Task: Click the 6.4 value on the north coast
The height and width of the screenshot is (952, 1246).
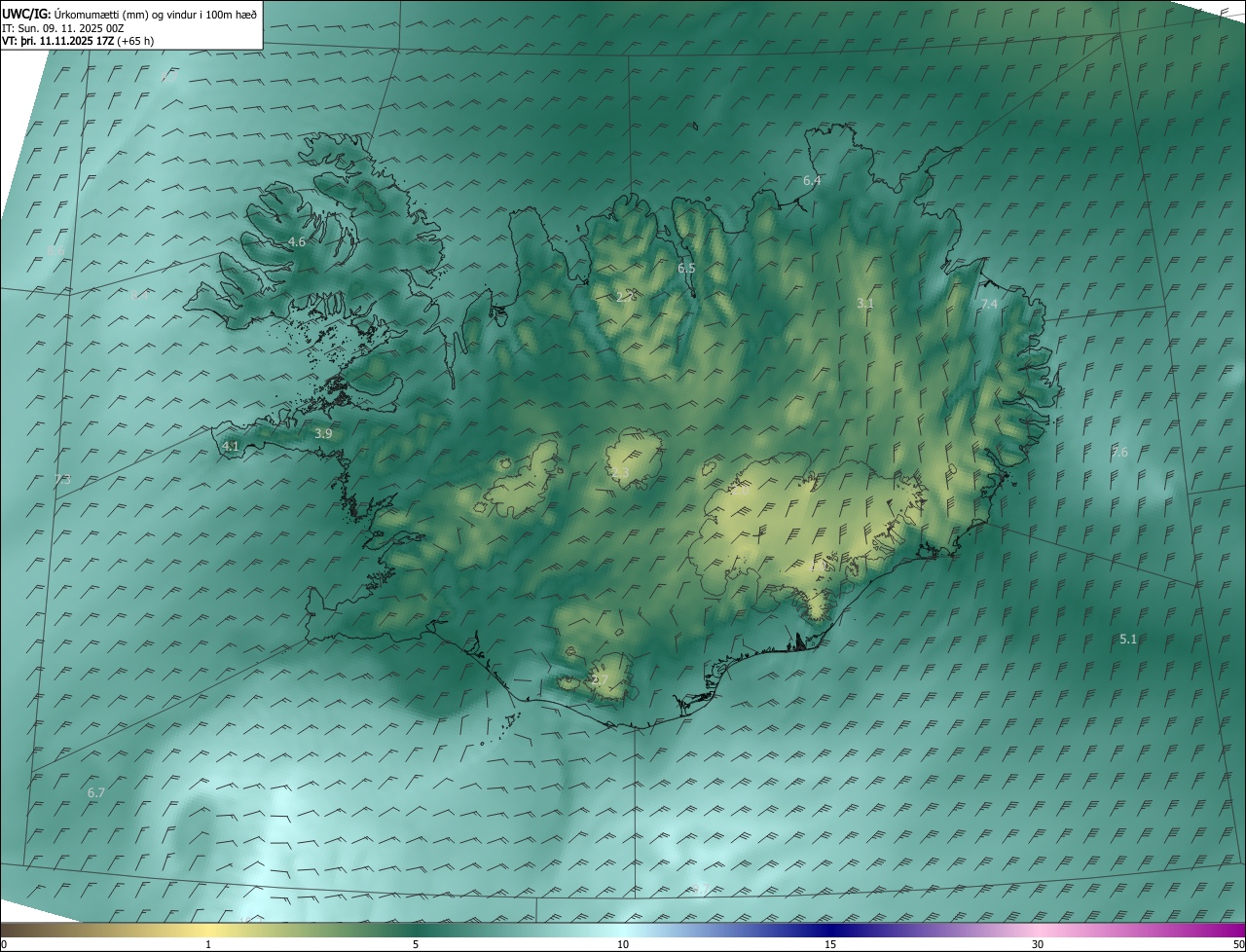Action: point(812,181)
